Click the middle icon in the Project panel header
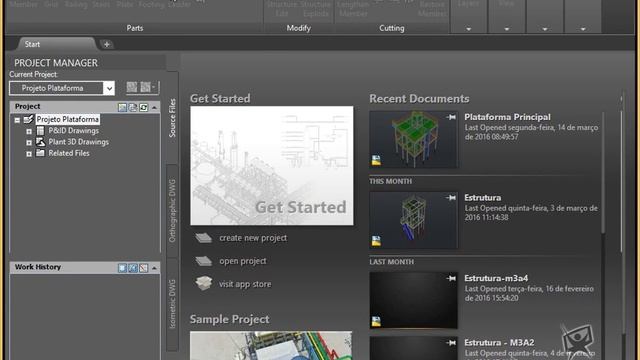The width and height of the screenshot is (640, 360). [x=133, y=107]
